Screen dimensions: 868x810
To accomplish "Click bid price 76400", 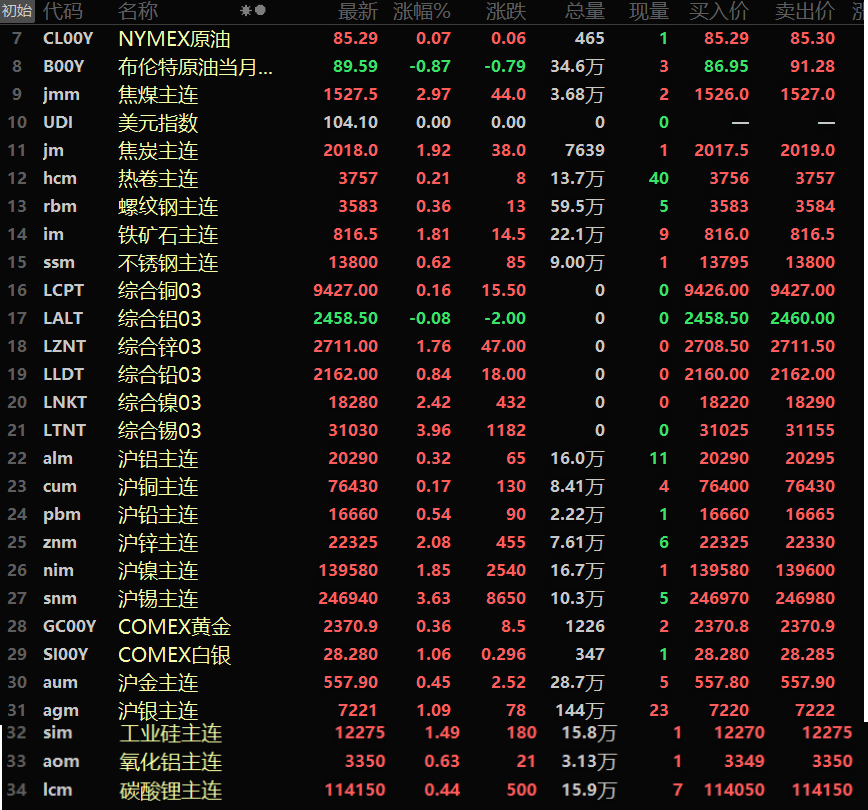I will click(x=724, y=487).
